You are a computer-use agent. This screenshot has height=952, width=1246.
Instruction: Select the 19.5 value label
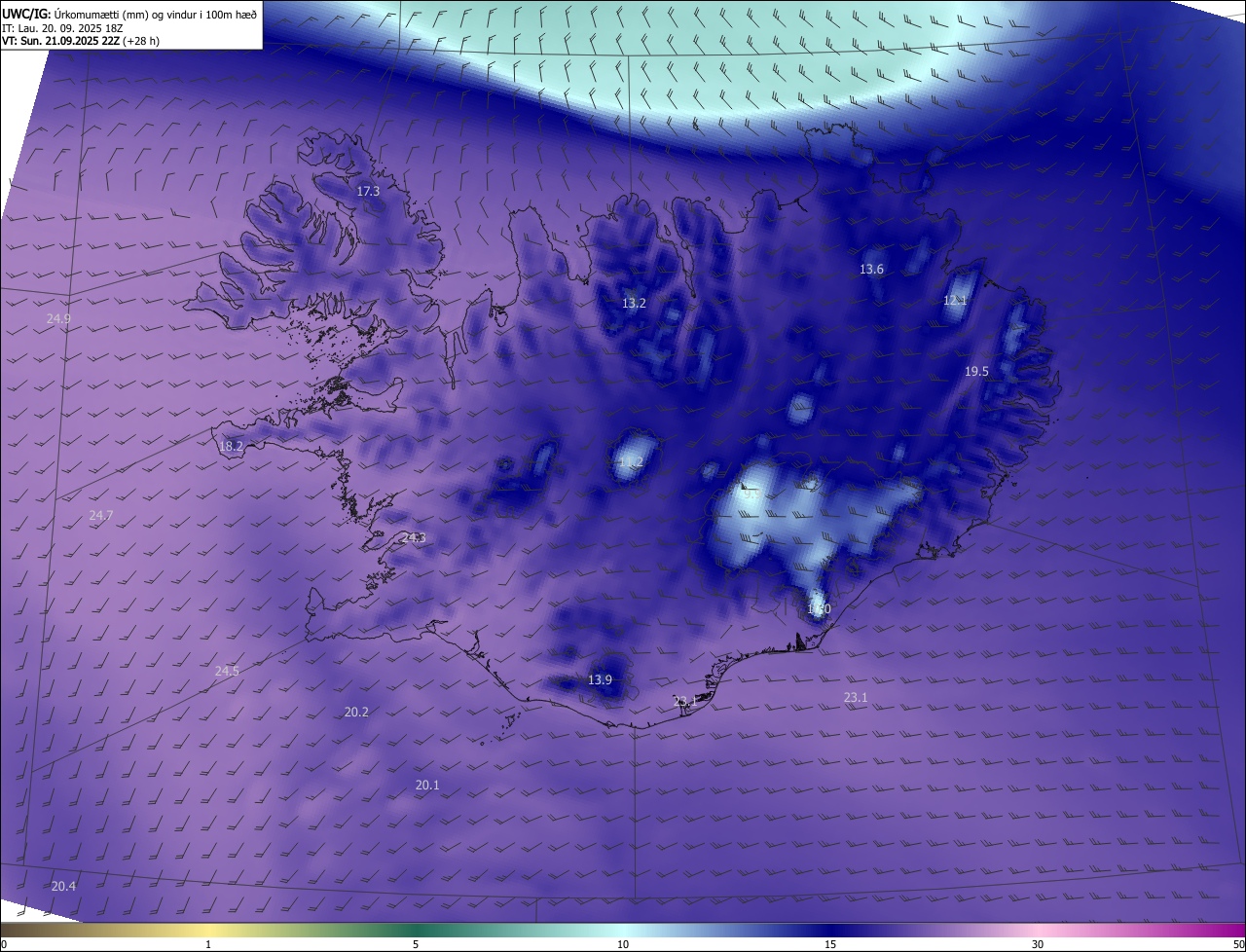coord(976,372)
